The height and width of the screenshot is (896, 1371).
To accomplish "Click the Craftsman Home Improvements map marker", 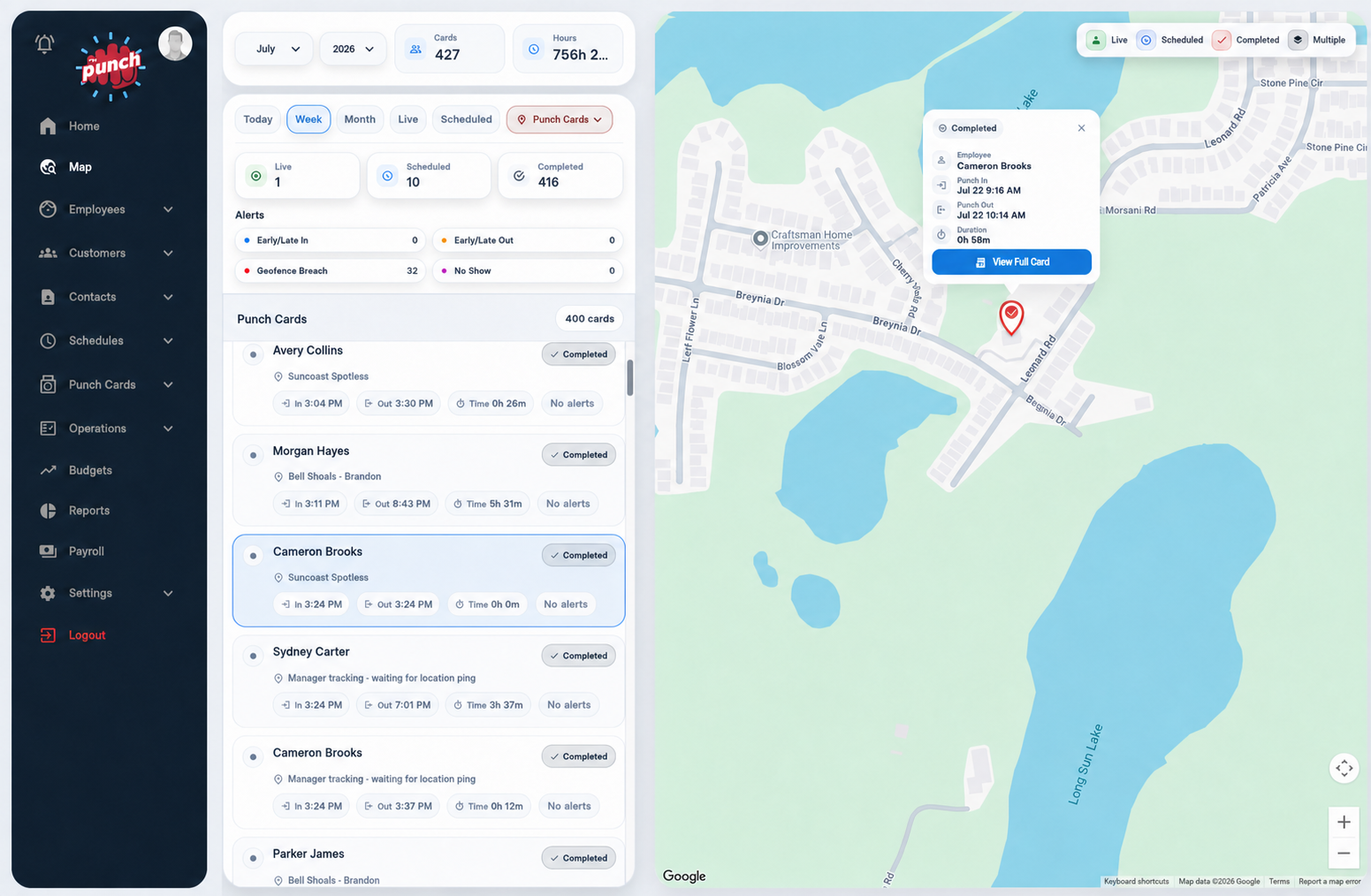I will 760,239.
